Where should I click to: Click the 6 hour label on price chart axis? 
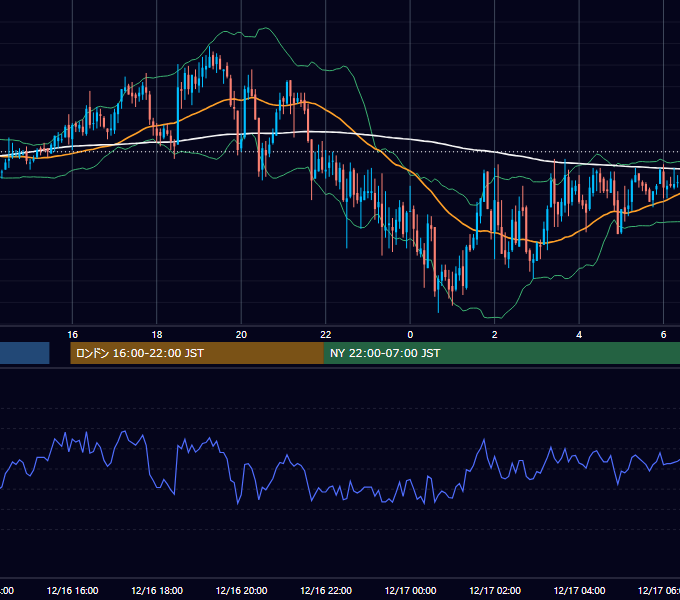pyautogui.click(x=663, y=335)
